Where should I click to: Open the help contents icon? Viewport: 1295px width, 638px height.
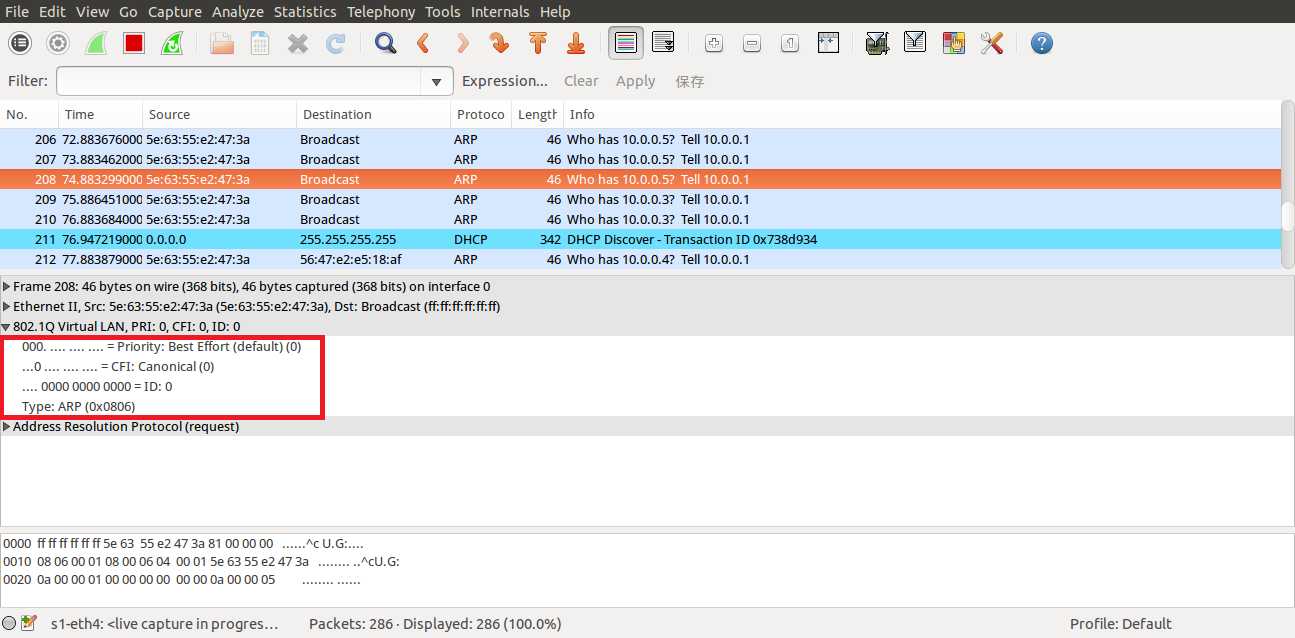click(x=1041, y=43)
